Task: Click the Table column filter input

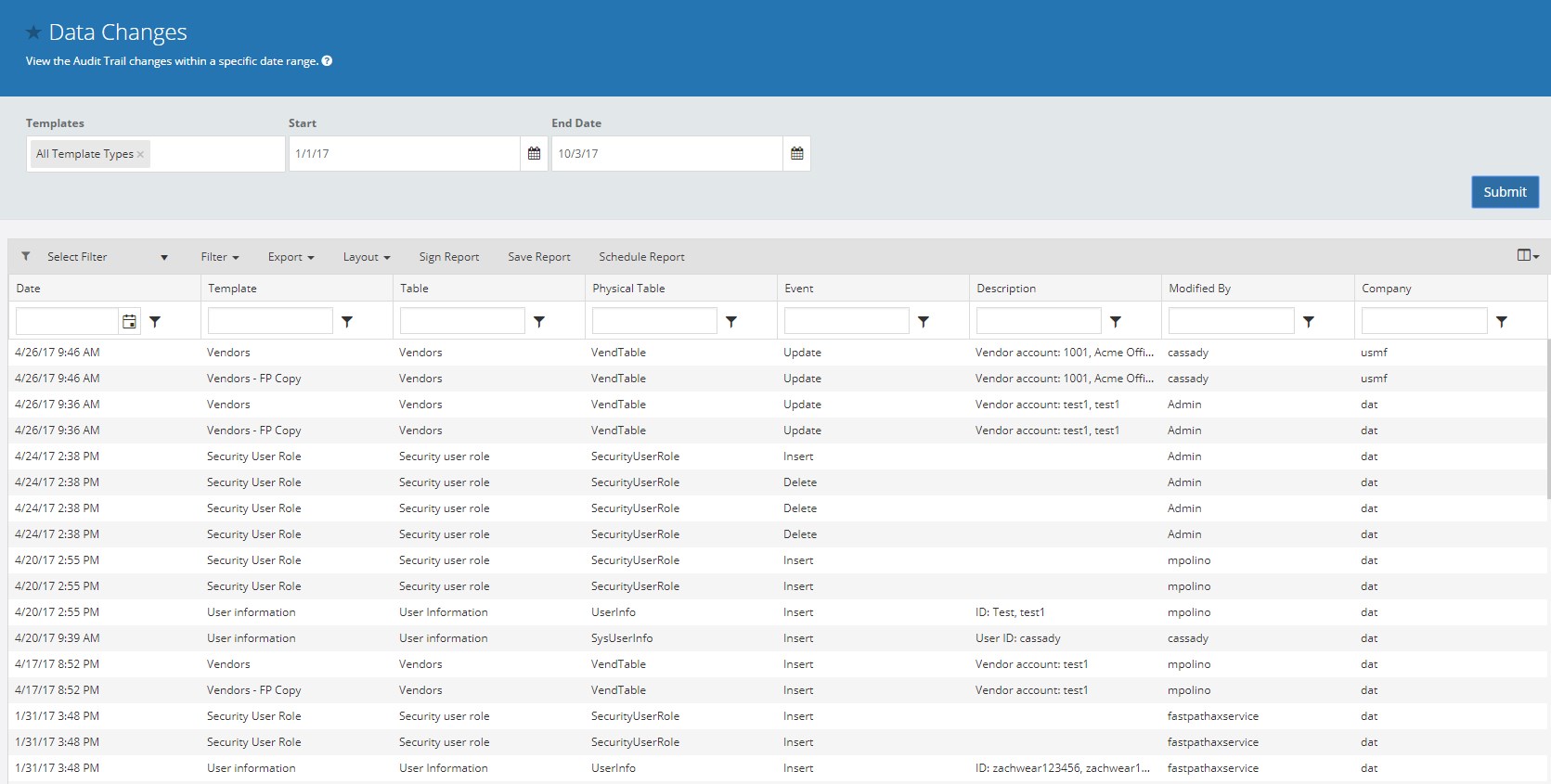Action: click(x=462, y=321)
